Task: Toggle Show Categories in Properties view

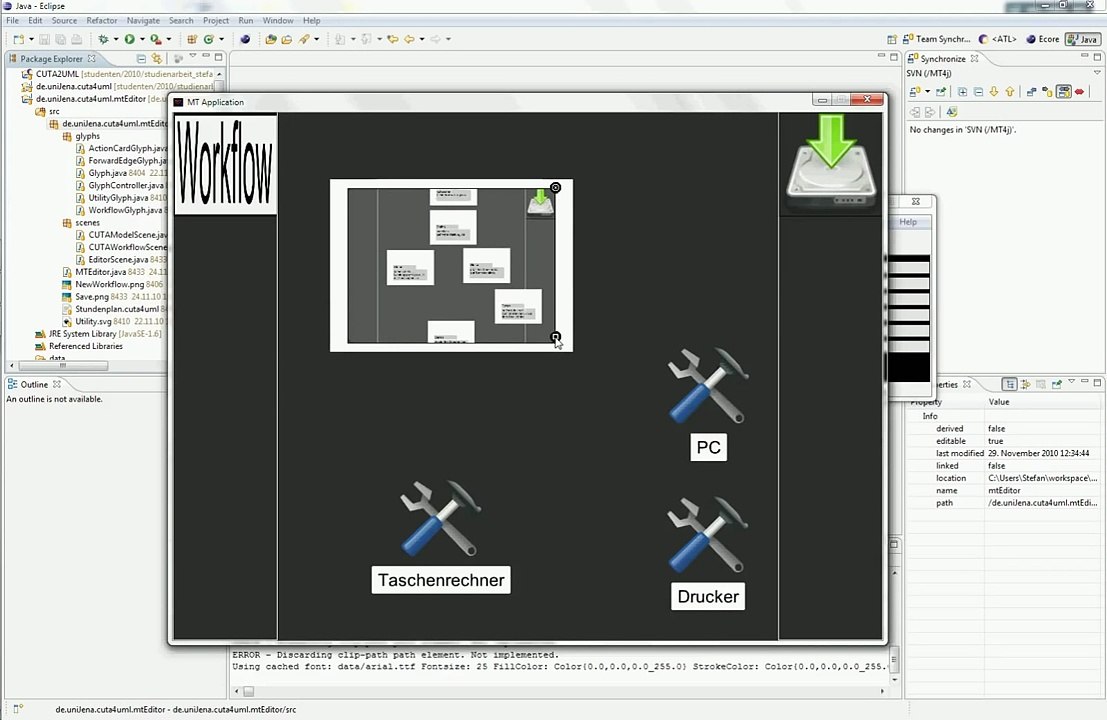Action: tap(1010, 384)
